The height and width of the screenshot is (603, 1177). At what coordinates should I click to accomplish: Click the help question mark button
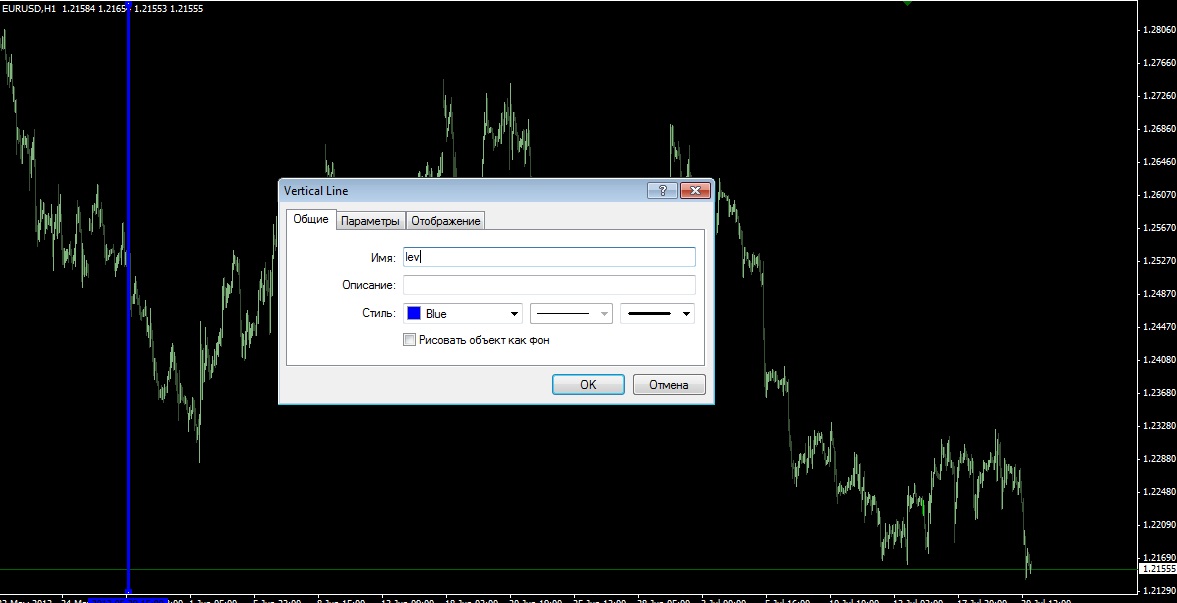[x=660, y=191]
